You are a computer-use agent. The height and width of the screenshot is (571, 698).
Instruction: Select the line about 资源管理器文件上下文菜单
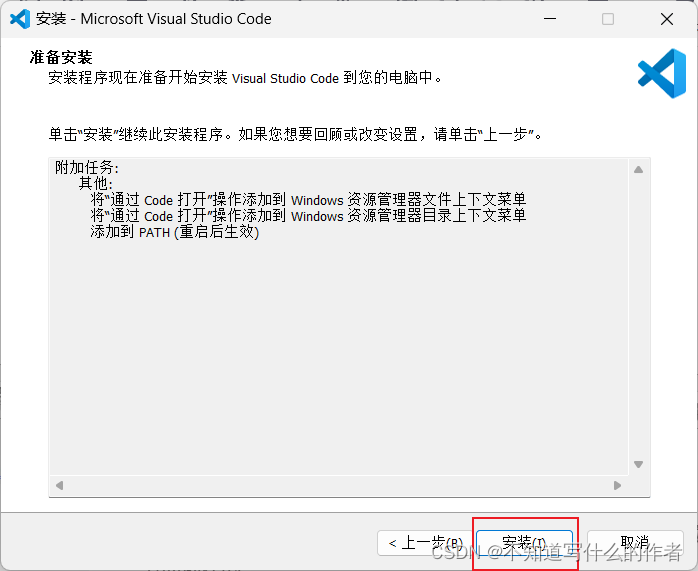(x=308, y=199)
